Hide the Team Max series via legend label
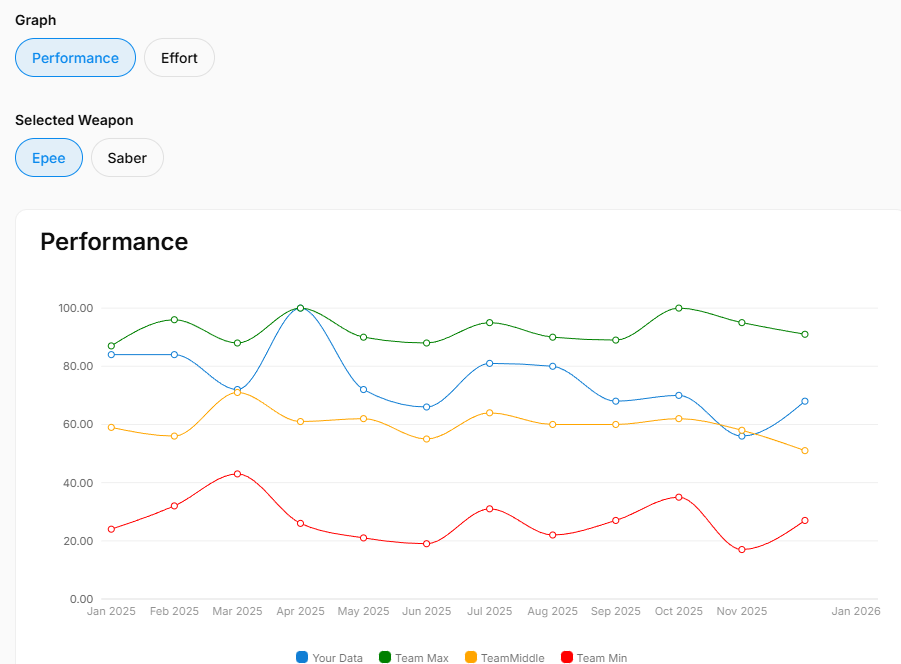Image resolution: width=901 pixels, height=664 pixels. pos(421,658)
